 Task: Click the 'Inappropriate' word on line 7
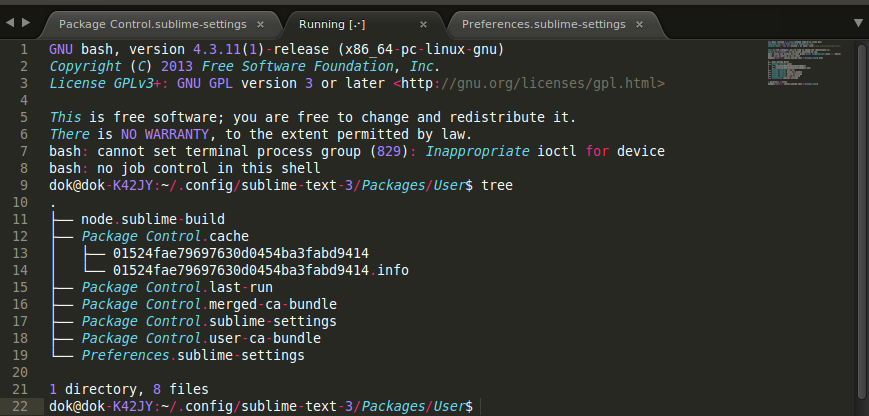477,152
